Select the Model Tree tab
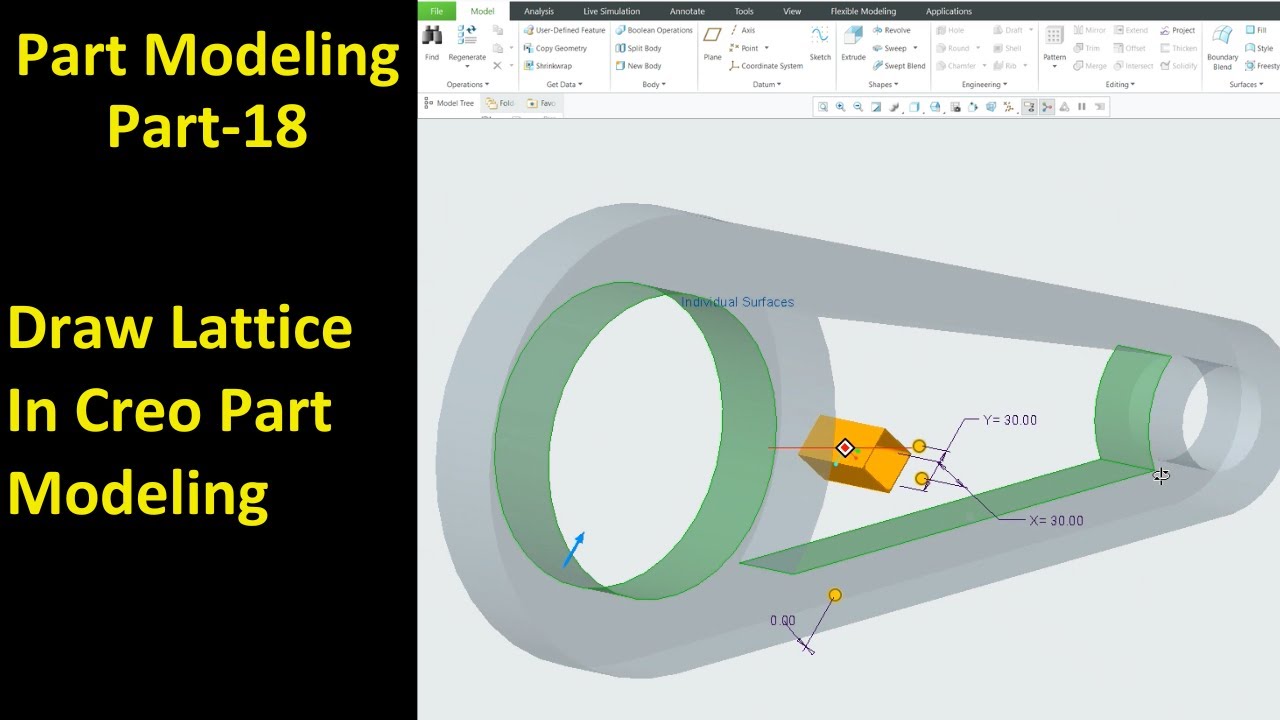Viewport: 1280px width, 720px height. click(x=449, y=103)
